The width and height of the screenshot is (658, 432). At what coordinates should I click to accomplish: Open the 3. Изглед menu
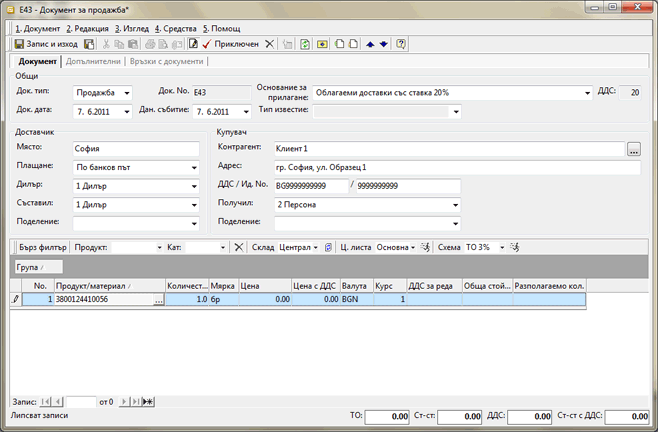[x=132, y=29]
